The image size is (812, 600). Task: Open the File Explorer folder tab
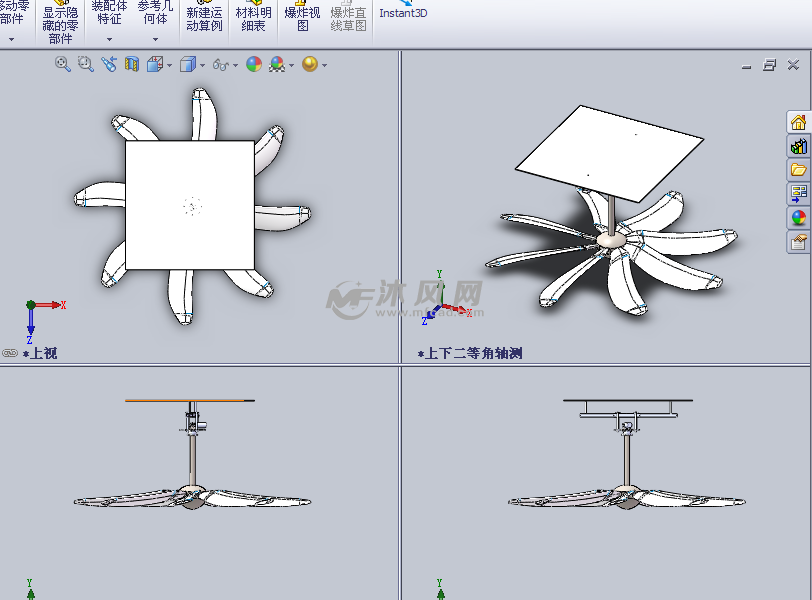pyautogui.click(x=798, y=170)
